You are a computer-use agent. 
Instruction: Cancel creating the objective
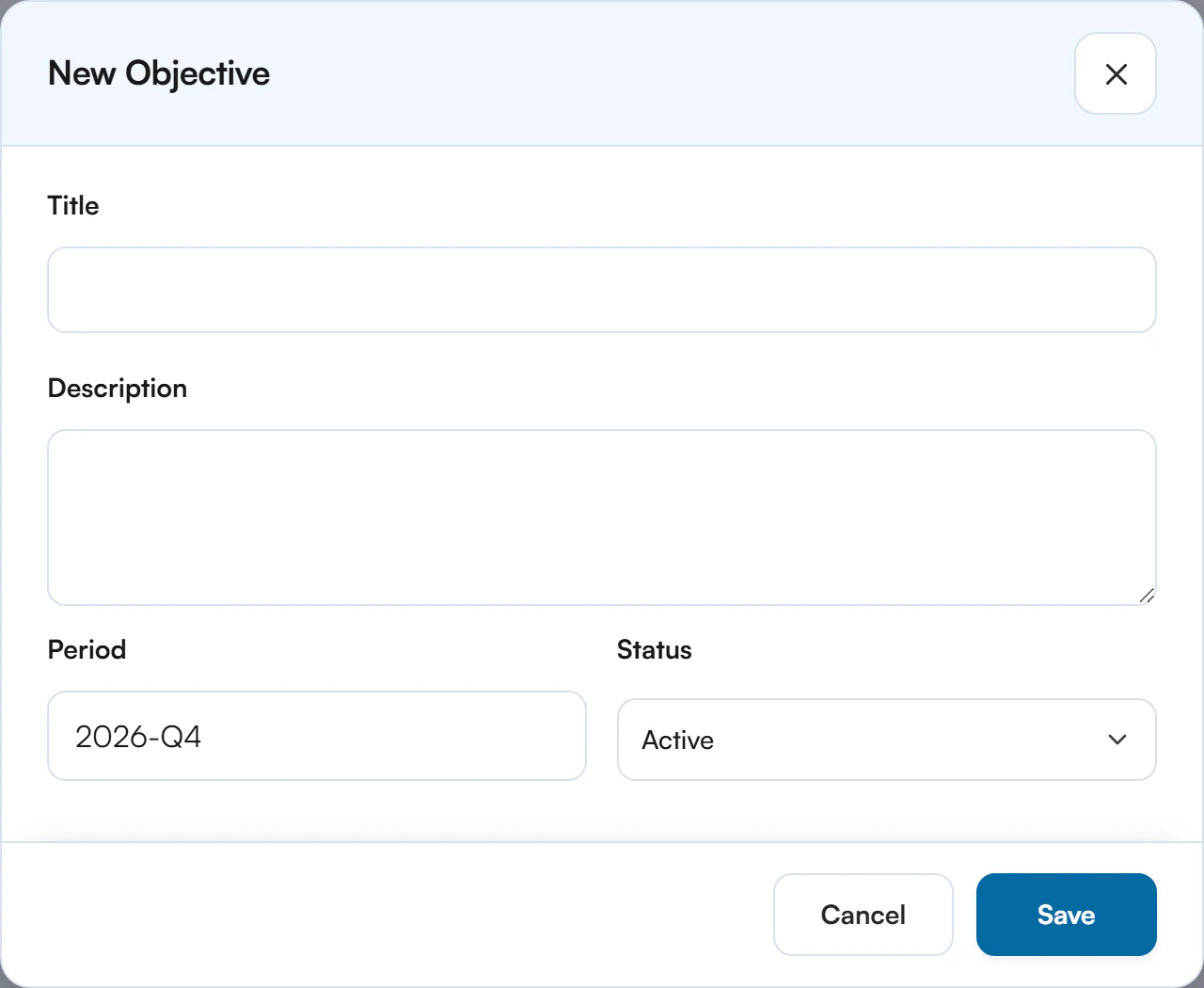(863, 915)
